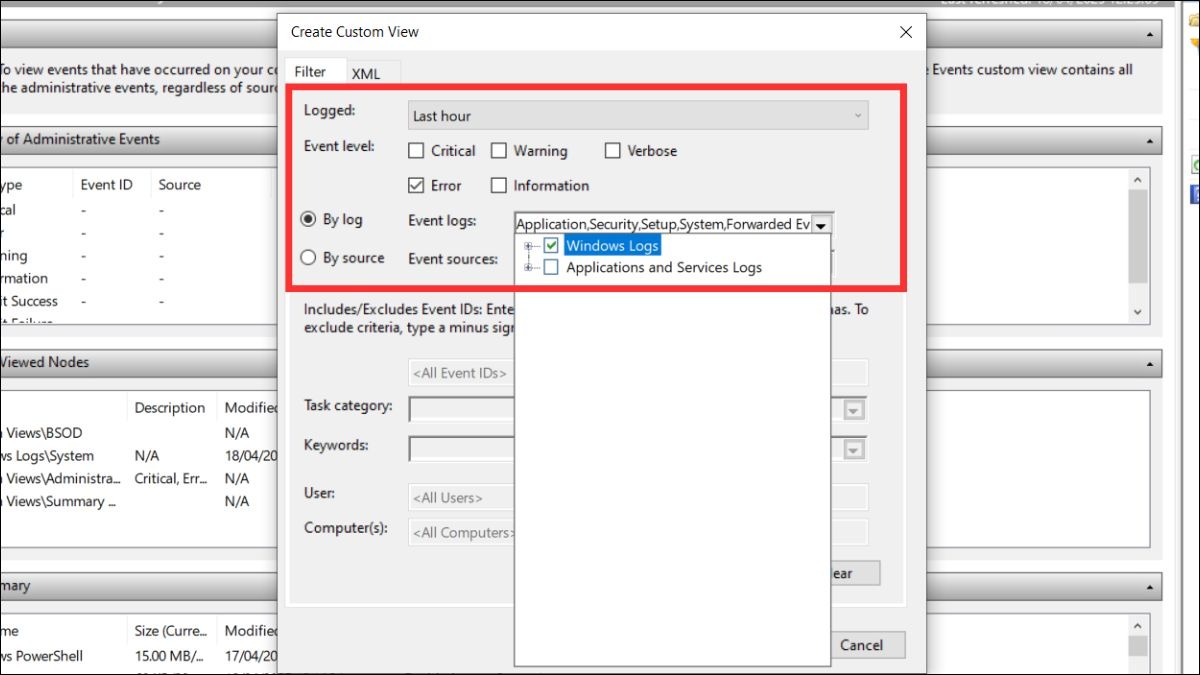Close the Create Custom View dialog

click(906, 32)
